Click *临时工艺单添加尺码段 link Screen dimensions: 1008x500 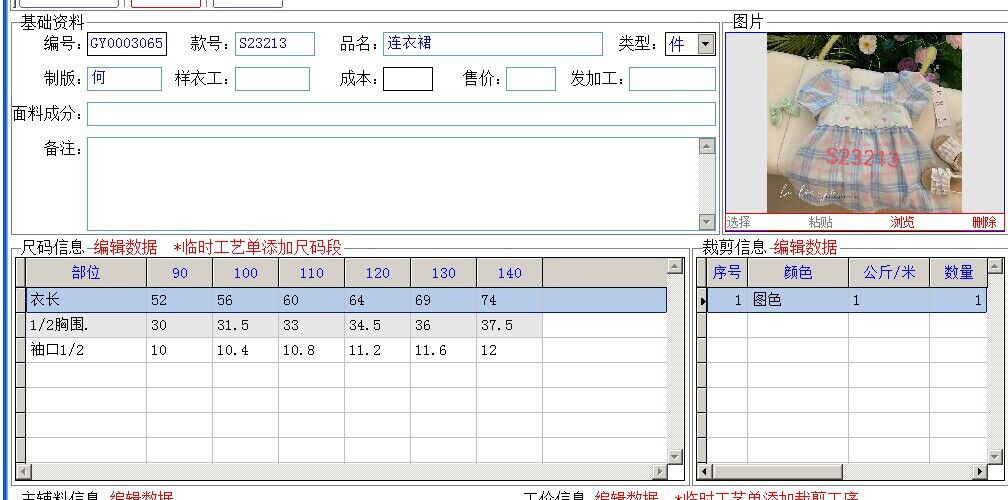coord(258,247)
